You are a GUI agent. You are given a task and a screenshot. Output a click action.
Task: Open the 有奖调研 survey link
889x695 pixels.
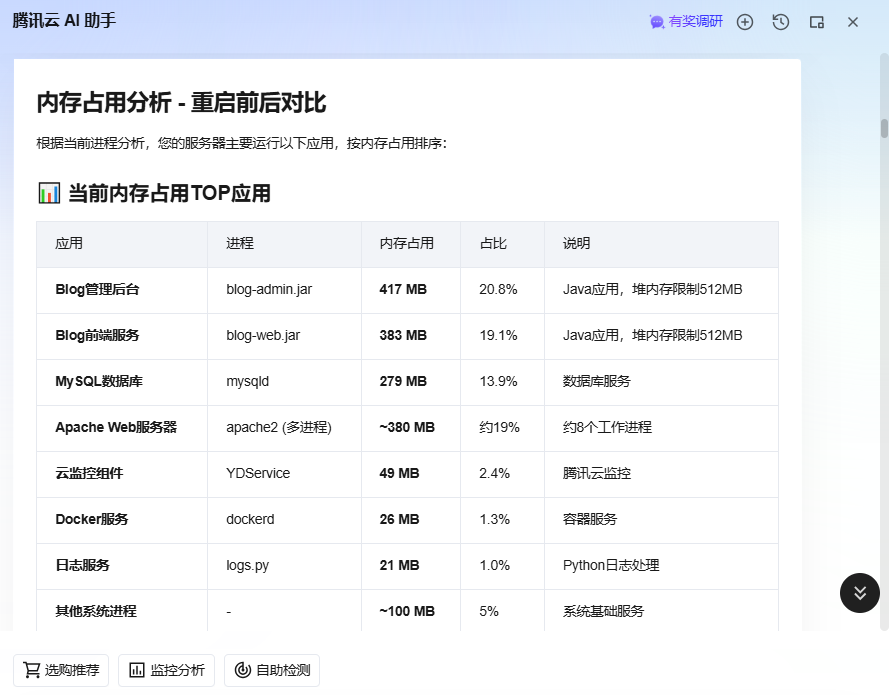(686, 22)
